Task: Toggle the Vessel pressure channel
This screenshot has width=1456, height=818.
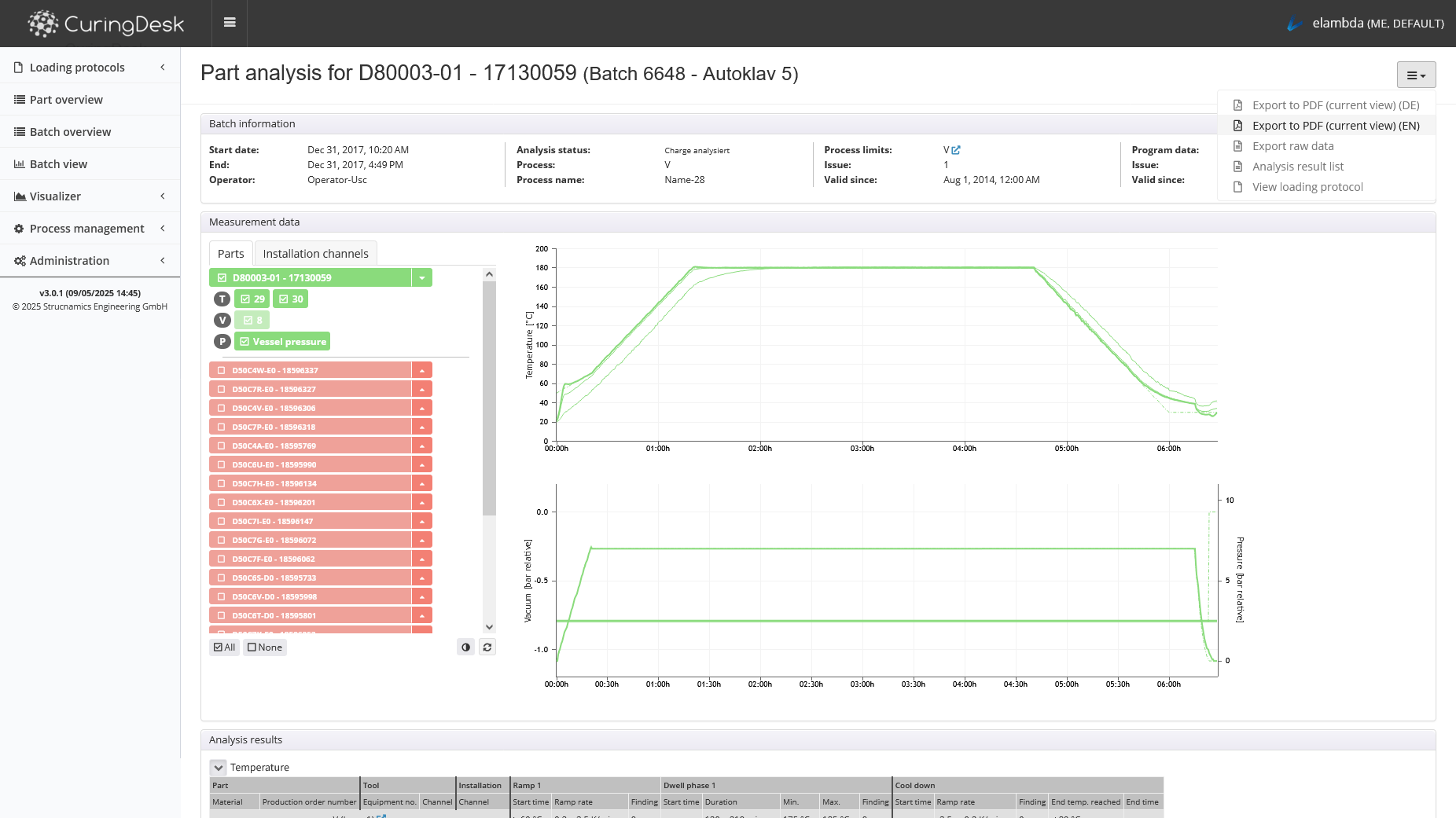Action: pyautogui.click(x=282, y=342)
